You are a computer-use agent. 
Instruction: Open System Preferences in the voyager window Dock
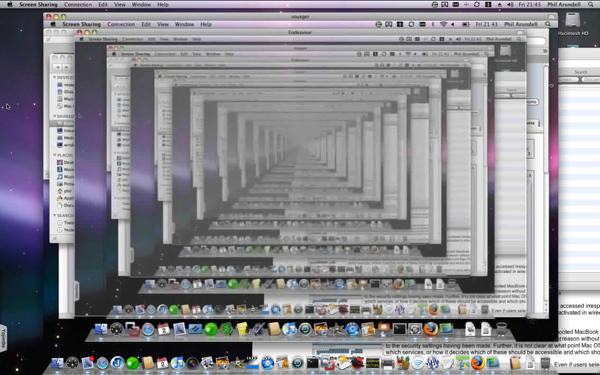[415, 329]
